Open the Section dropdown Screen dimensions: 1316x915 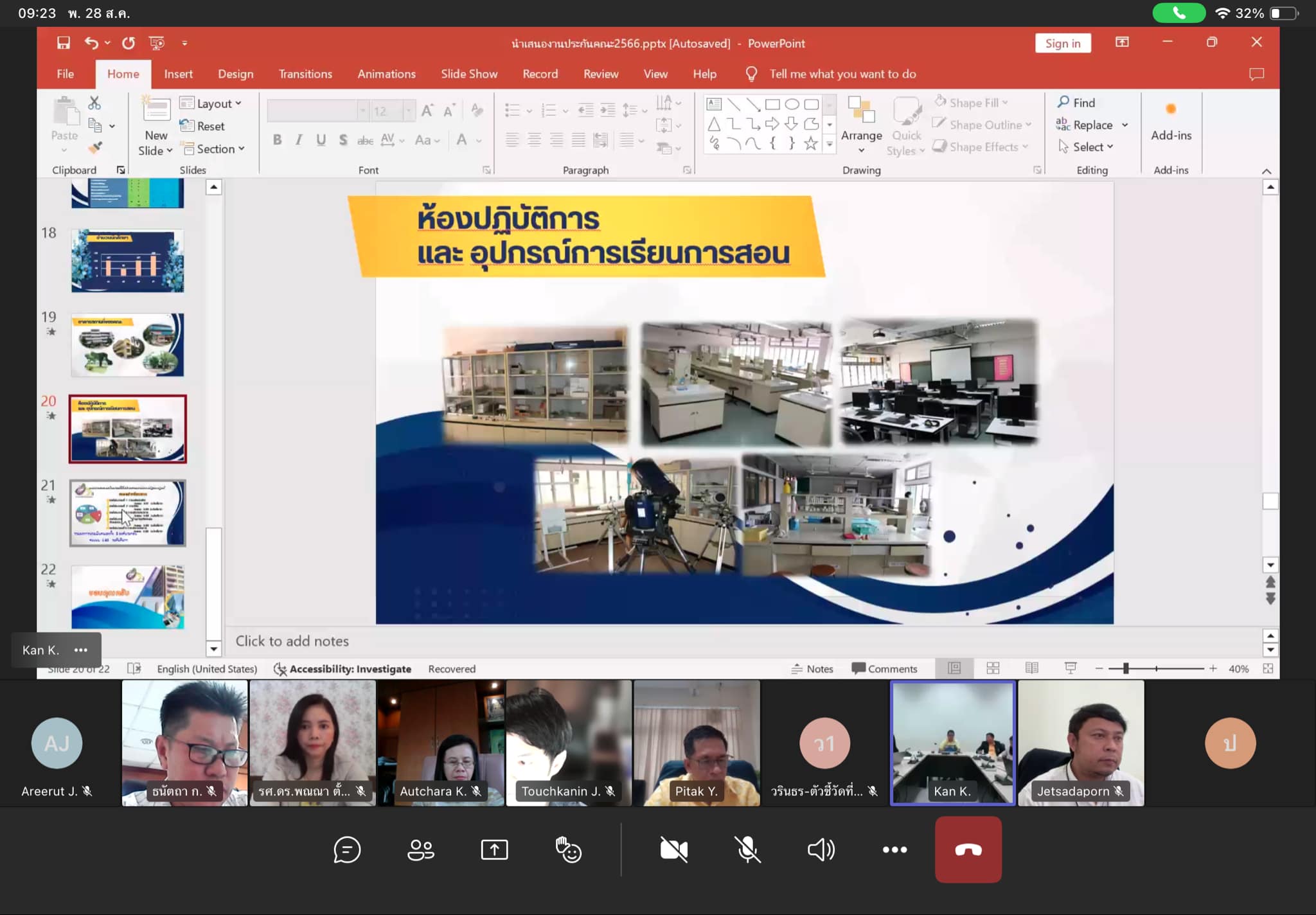pos(220,149)
